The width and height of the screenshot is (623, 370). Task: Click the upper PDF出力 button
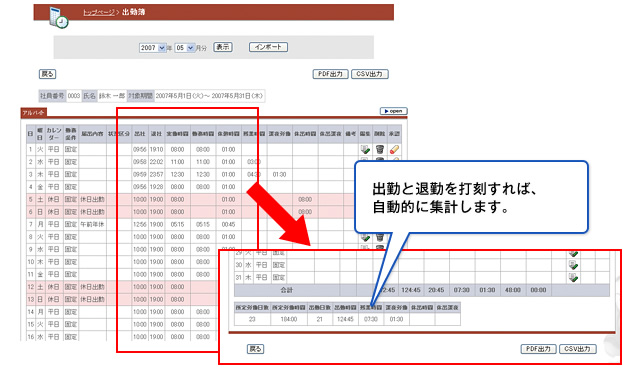pos(331,74)
